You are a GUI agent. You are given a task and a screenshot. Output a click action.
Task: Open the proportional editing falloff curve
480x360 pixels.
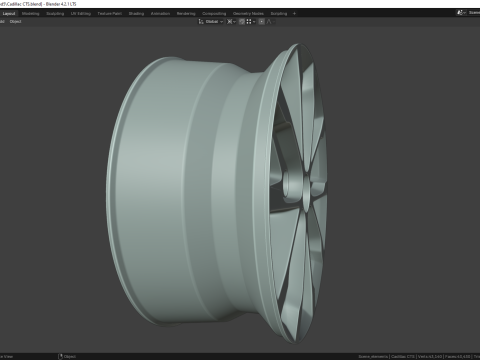pos(269,22)
